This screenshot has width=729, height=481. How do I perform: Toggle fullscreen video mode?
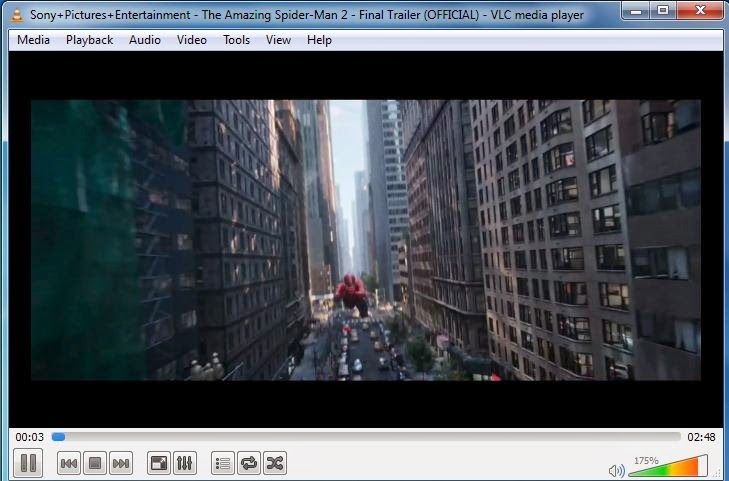click(159, 463)
